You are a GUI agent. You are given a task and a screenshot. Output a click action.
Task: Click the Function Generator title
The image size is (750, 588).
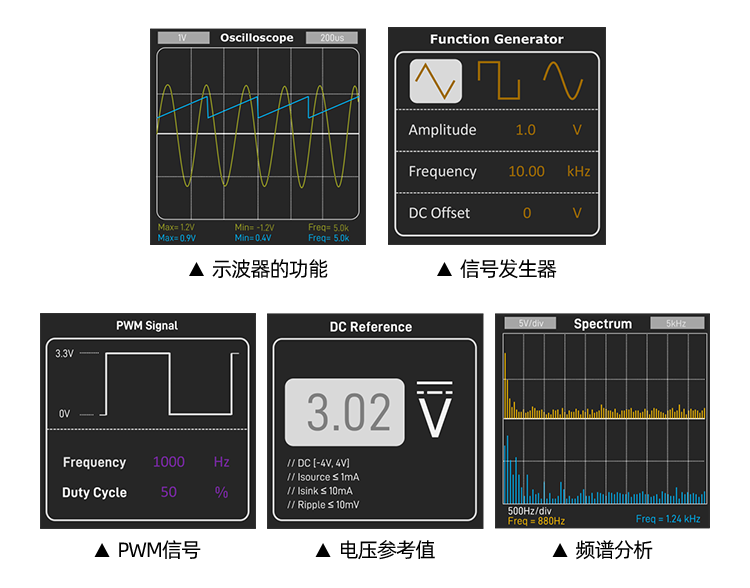tap(496, 39)
